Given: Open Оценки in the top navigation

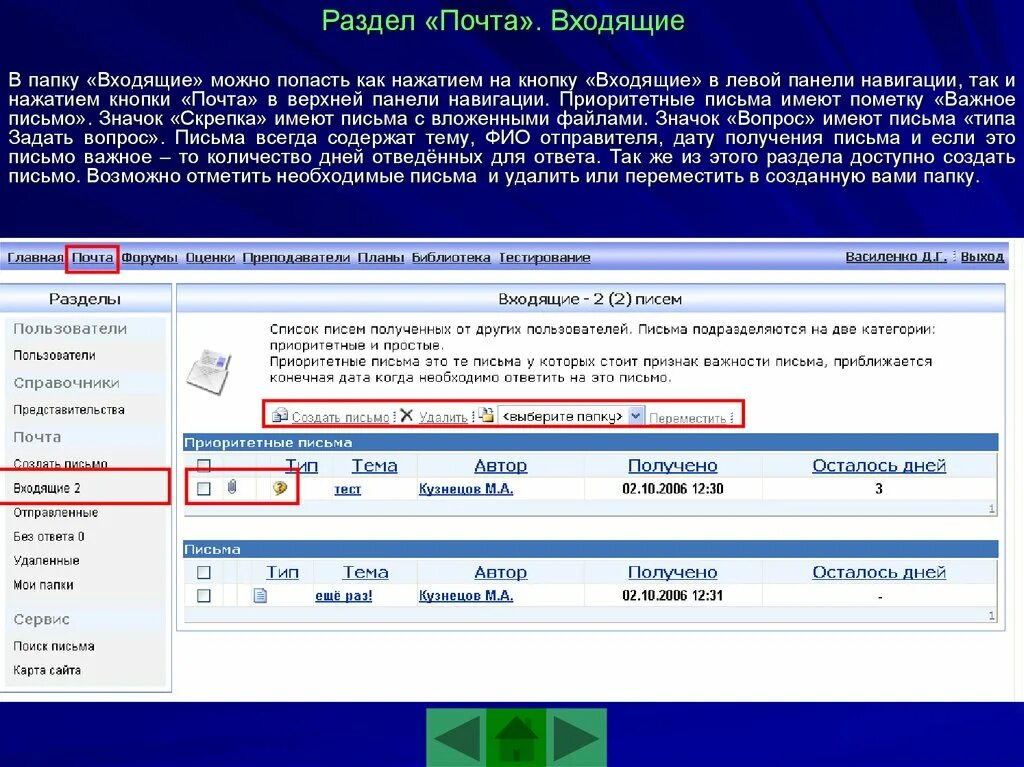Looking at the screenshot, I should (x=210, y=257).
